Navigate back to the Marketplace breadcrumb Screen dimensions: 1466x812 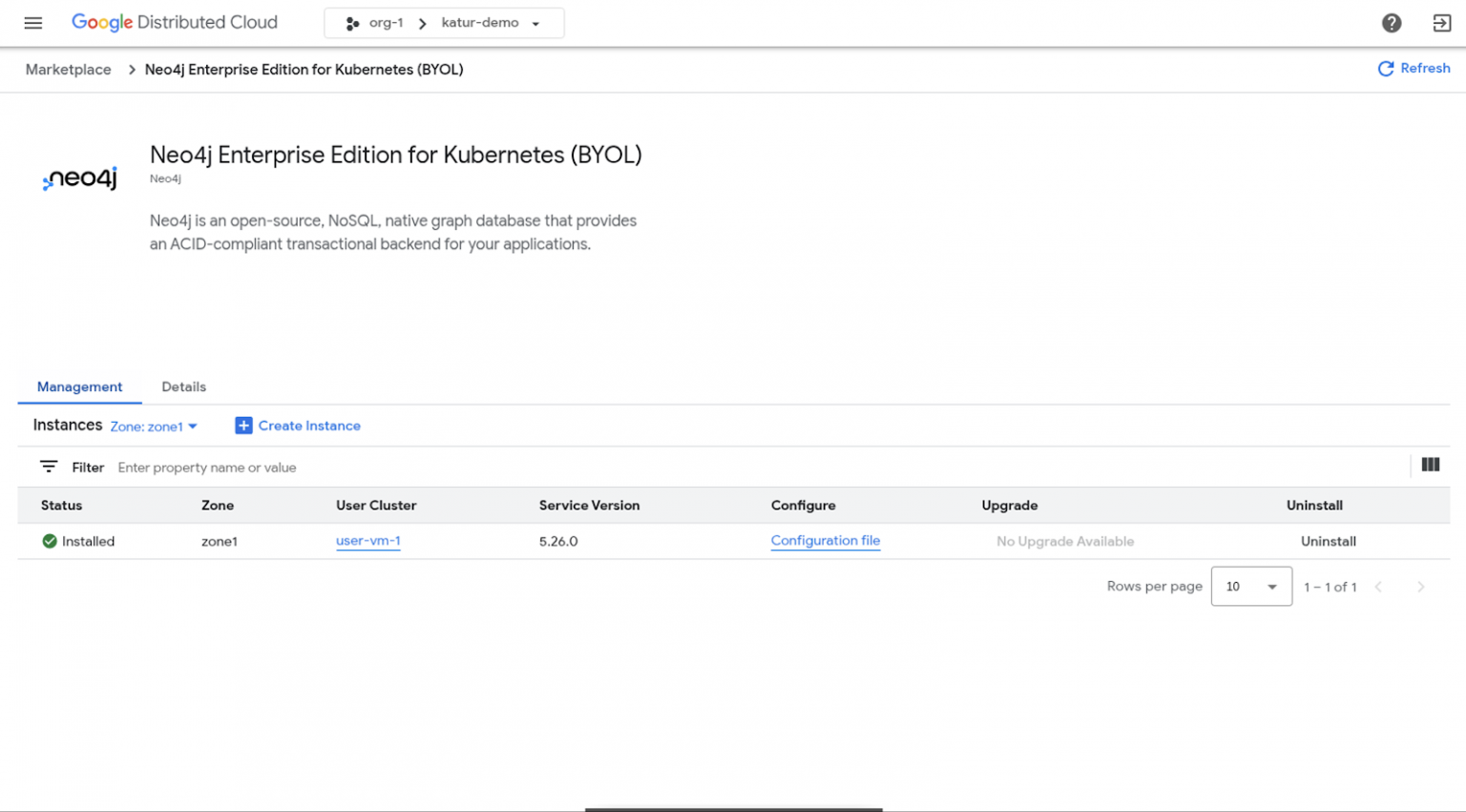(x=68, y=69)
